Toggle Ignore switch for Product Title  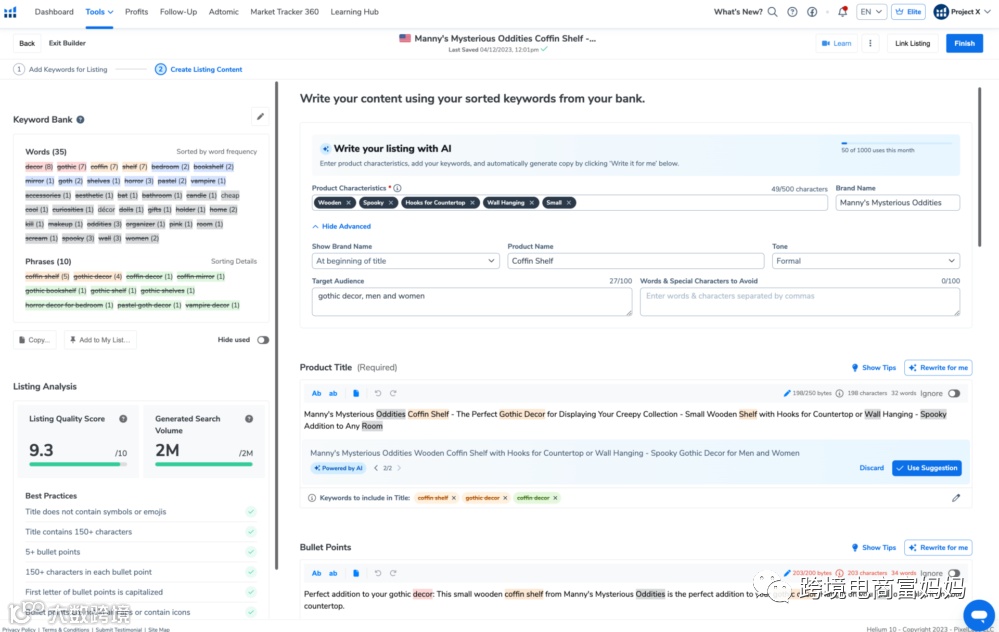[954, 393]
